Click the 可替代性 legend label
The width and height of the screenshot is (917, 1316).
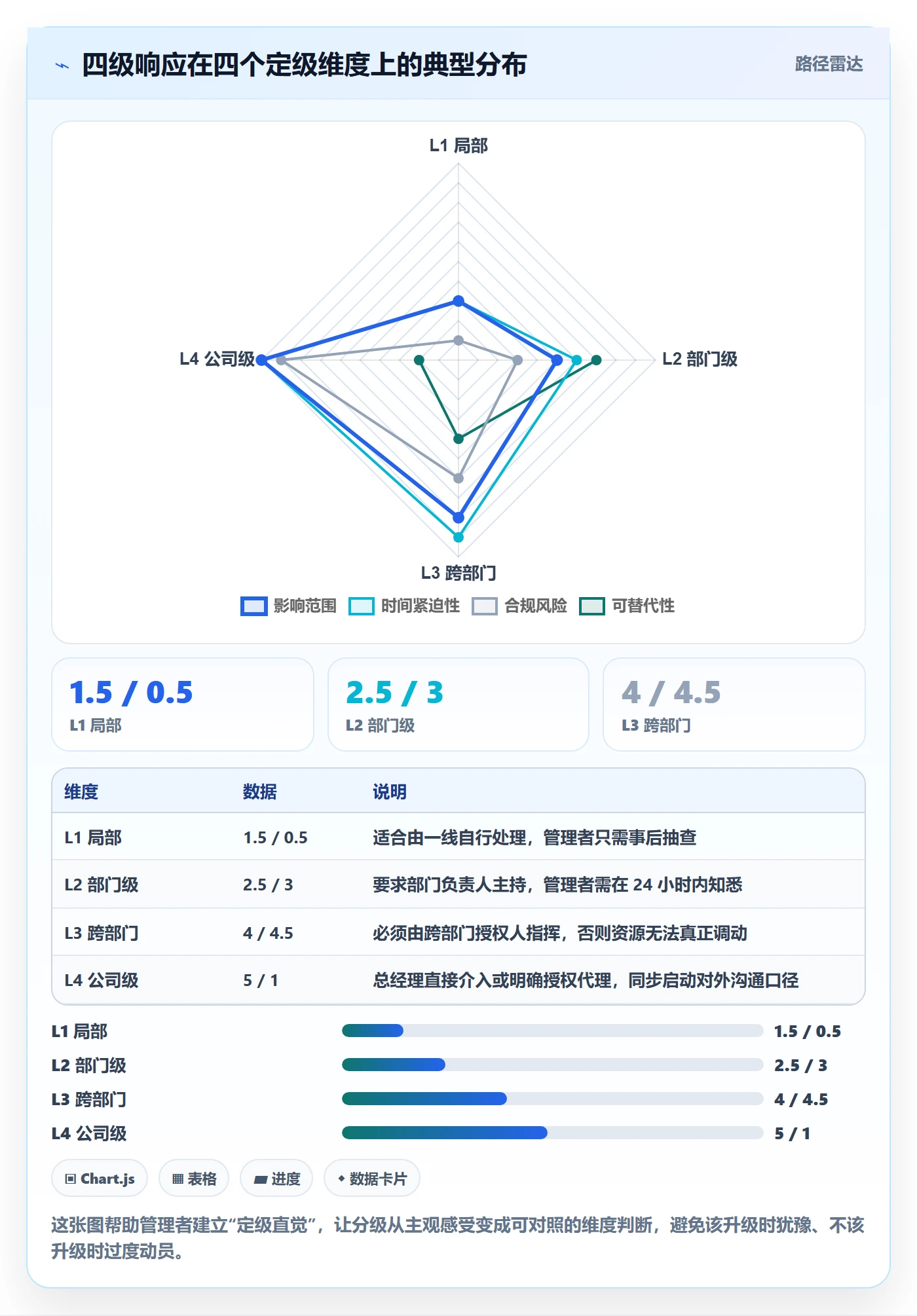643,606
